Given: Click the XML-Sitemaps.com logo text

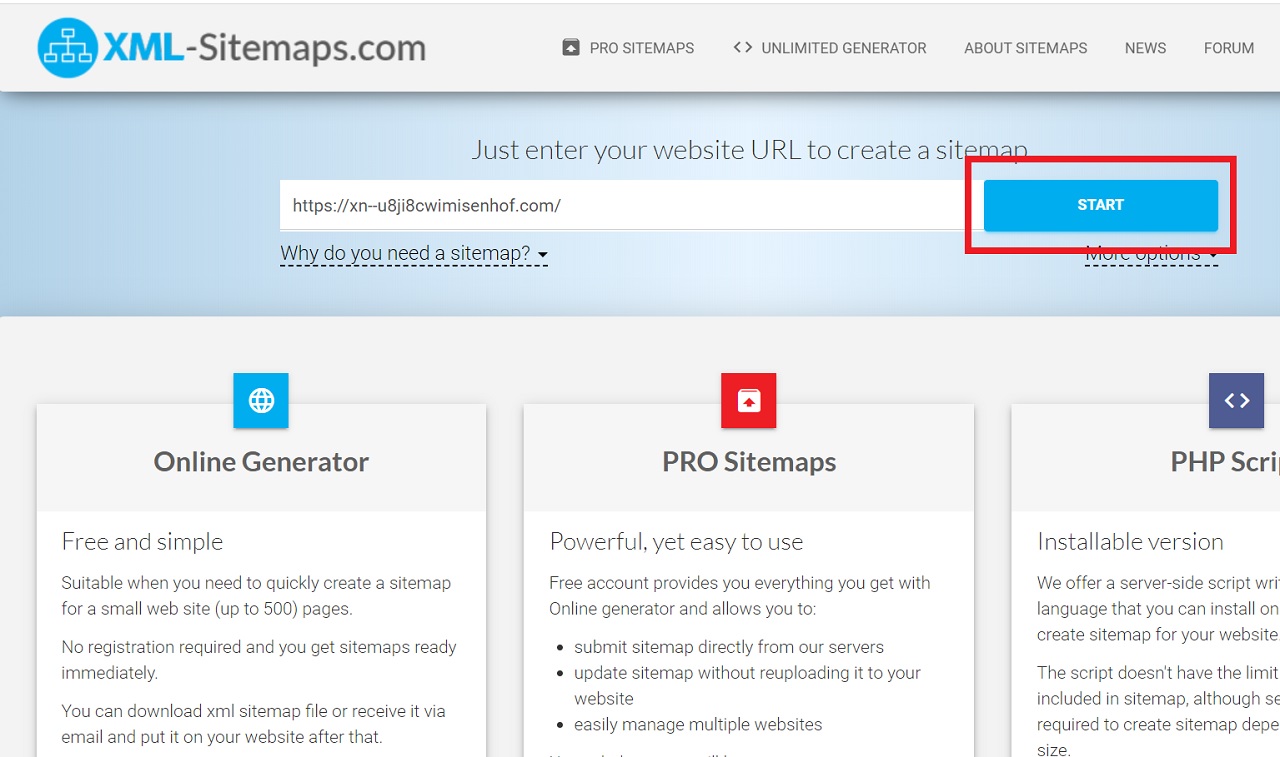Looking at the screenshot, I should (x=264, y=48).
